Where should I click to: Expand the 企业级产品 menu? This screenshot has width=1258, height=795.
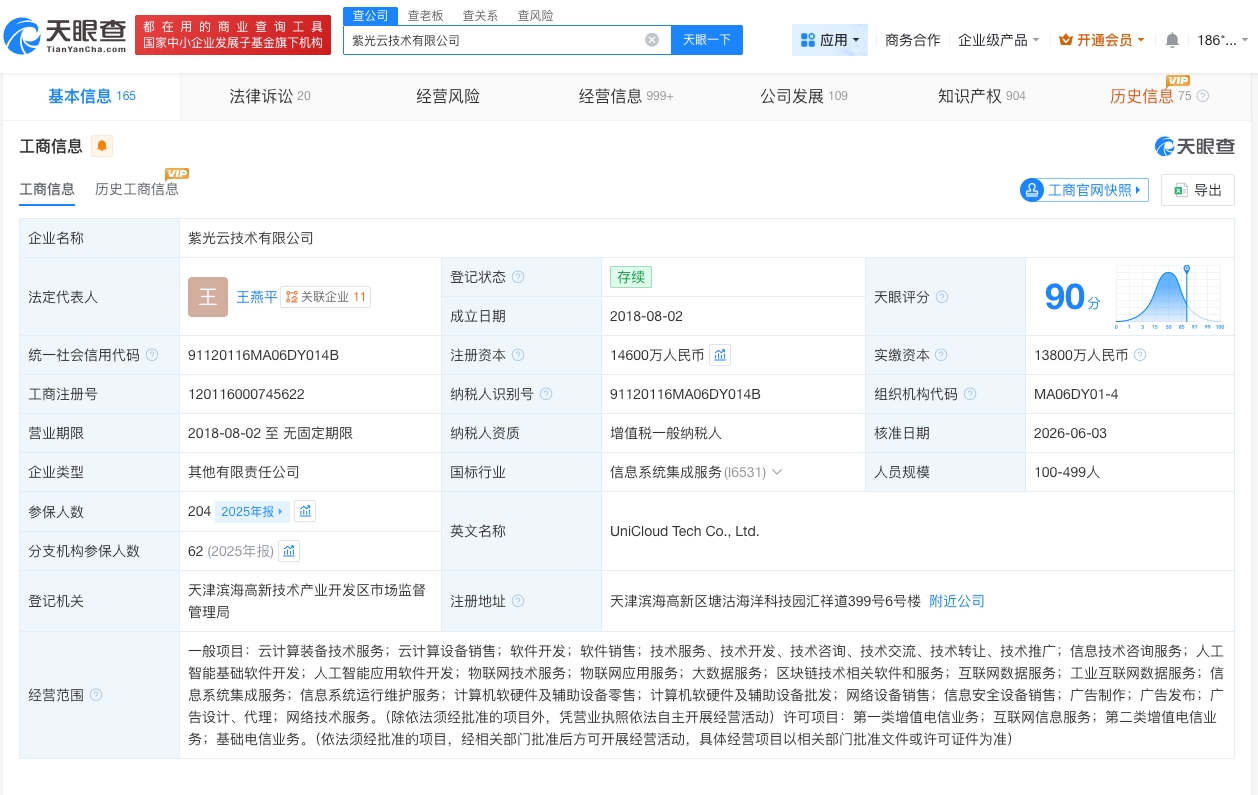coord(999,40)
